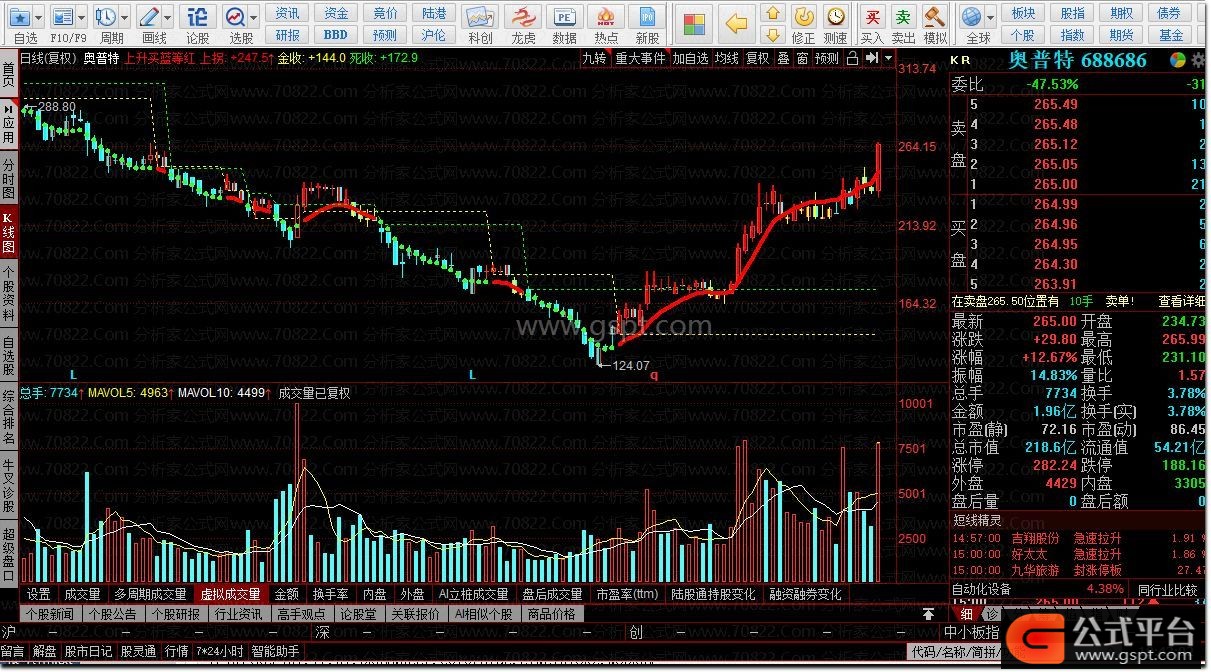
Task: Open the 个股新闻 tab
Action: [49, 614]
